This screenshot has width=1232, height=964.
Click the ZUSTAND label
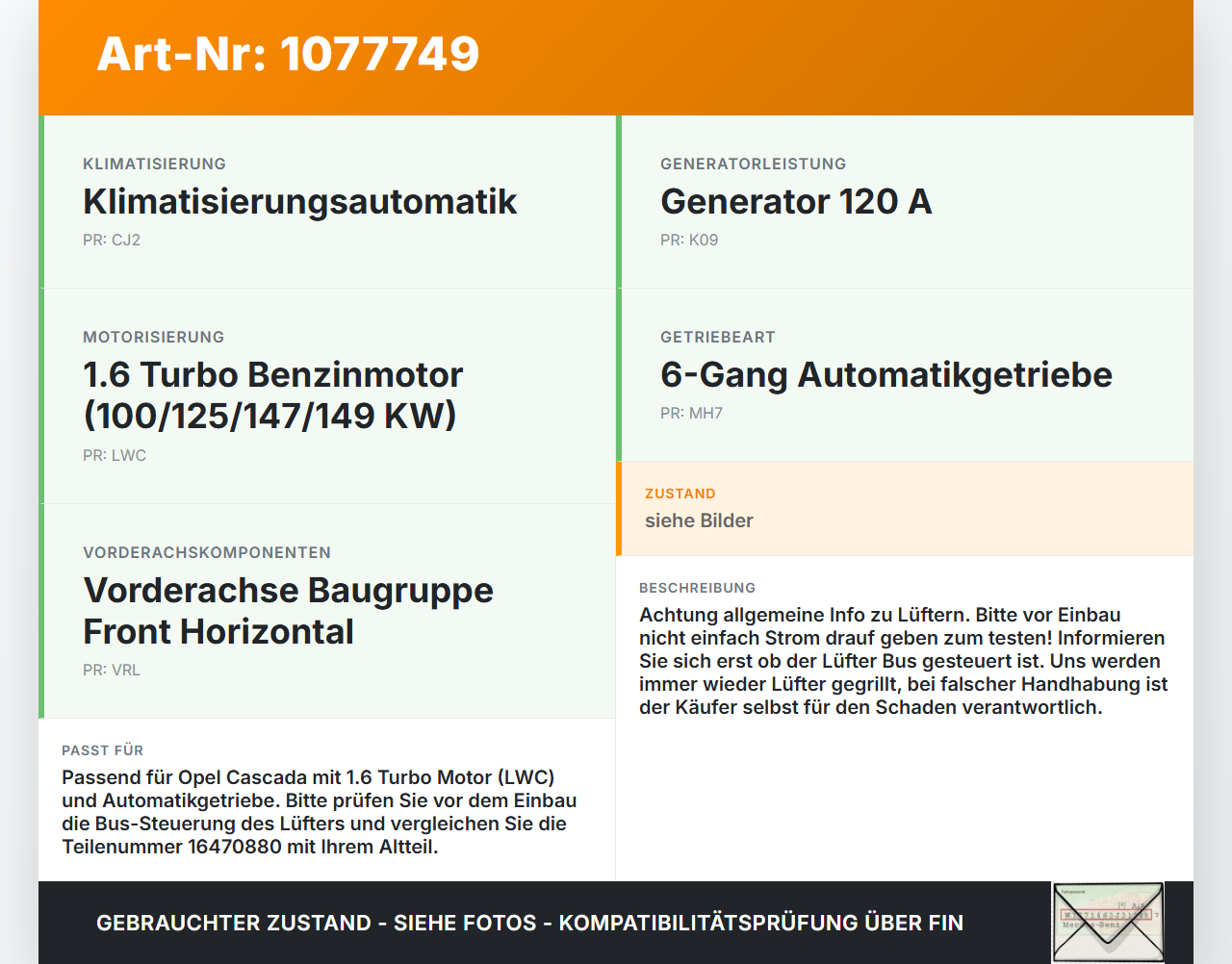point(680,495)
